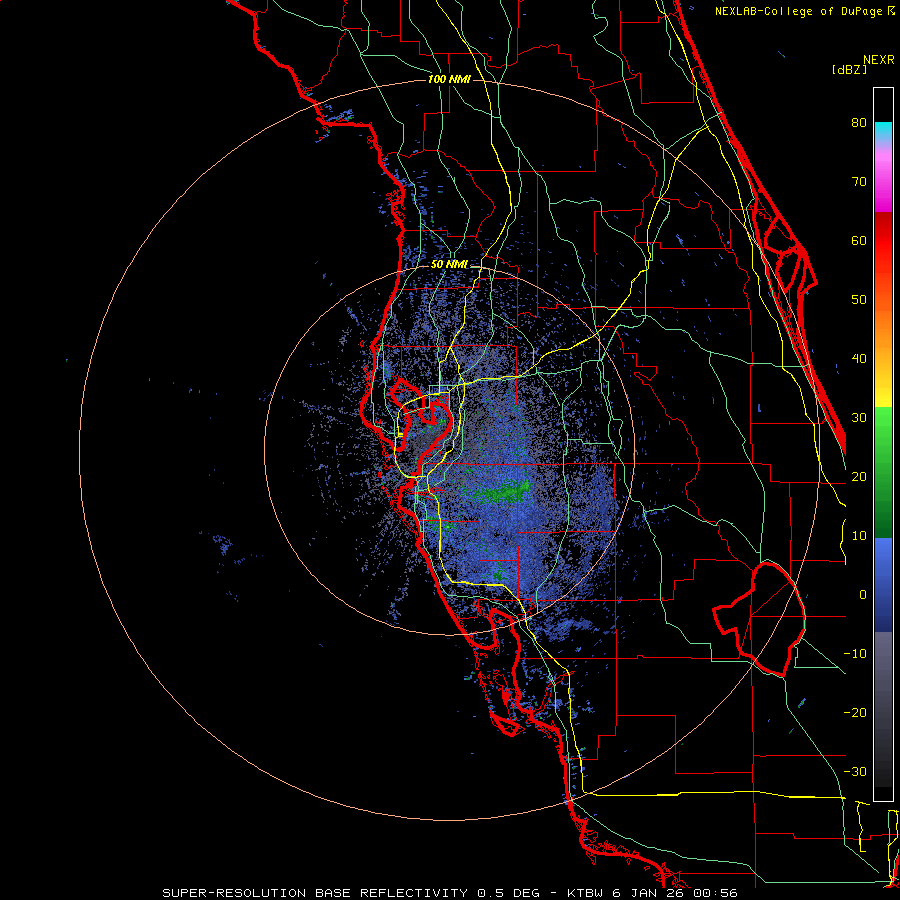Click the SUPER-RESOLUTION BASE REFLECTIVITY product title

[315, 893]
